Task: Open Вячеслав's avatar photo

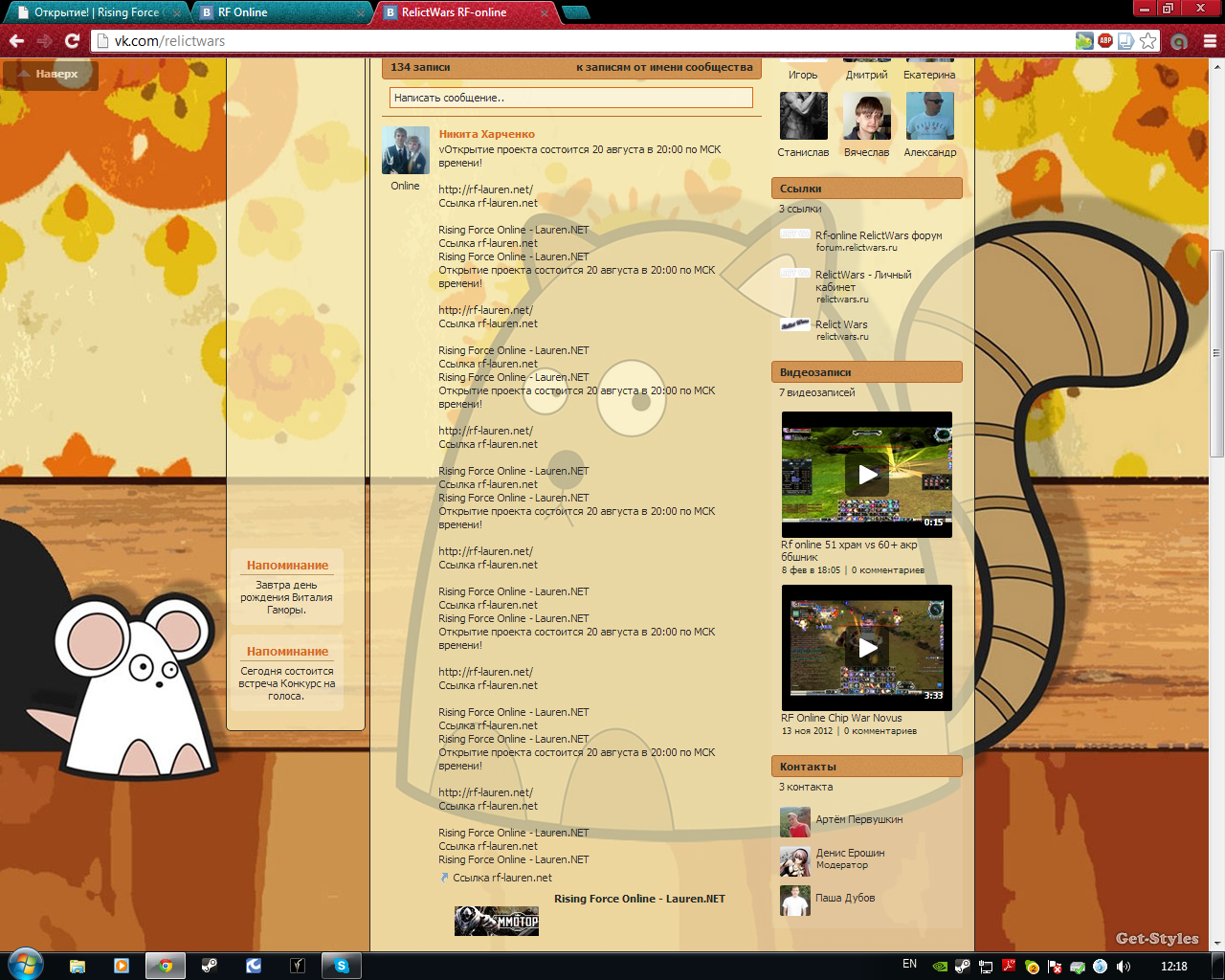Action: point(867,117)
